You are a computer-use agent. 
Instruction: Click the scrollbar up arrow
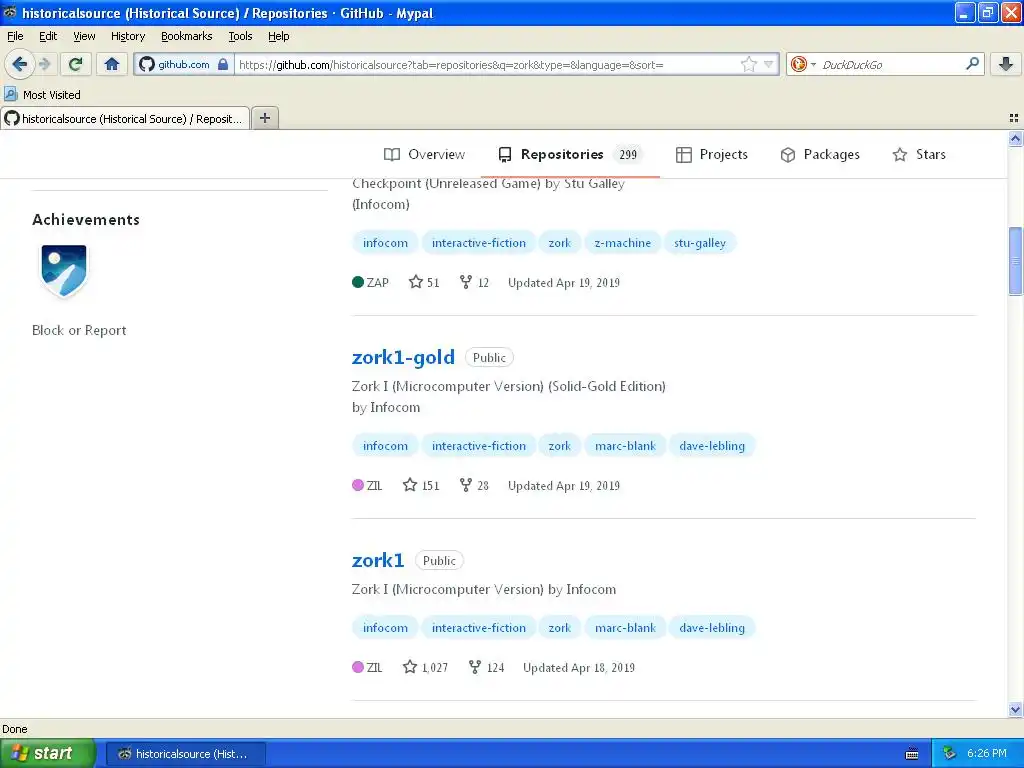(x=1015, y=138)
